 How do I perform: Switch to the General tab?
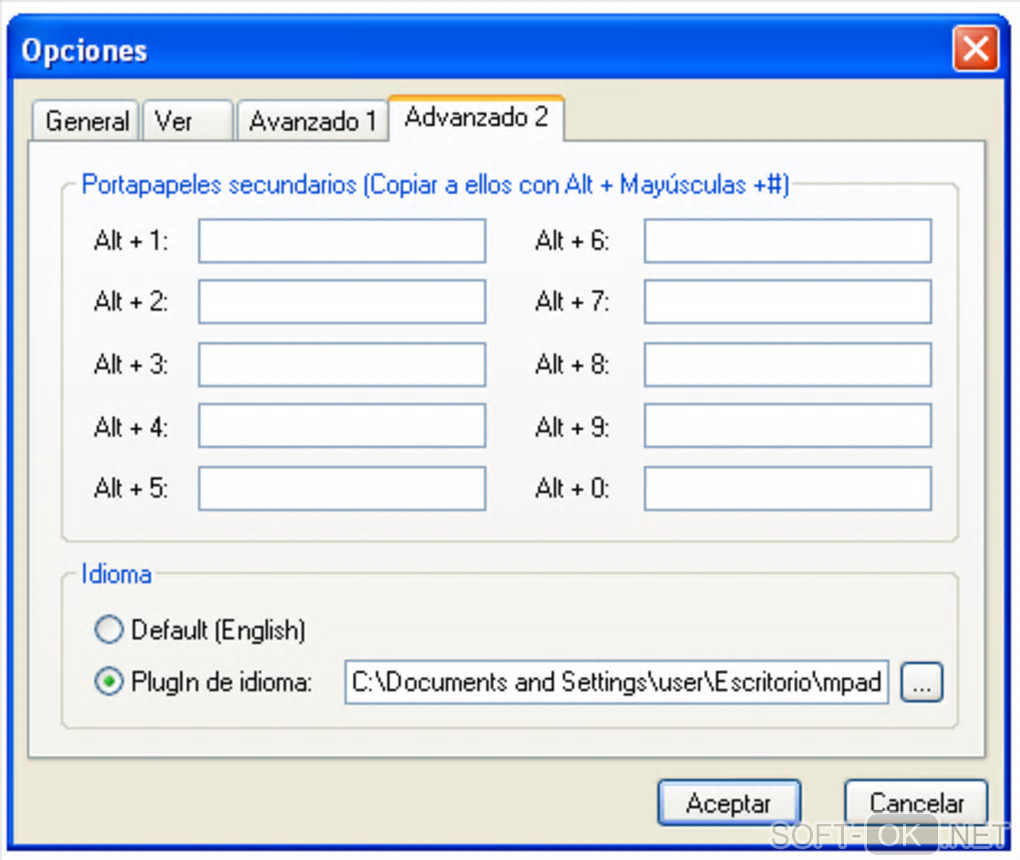pyautogui.click(x=87, y=122)
